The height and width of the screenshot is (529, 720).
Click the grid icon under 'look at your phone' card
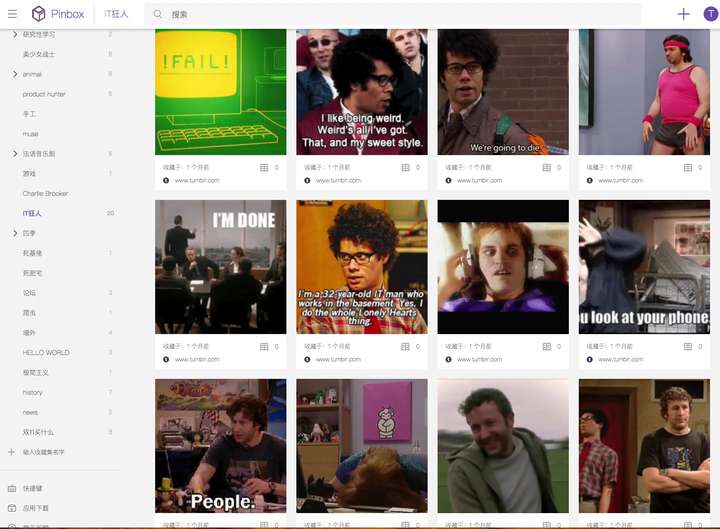688,346
